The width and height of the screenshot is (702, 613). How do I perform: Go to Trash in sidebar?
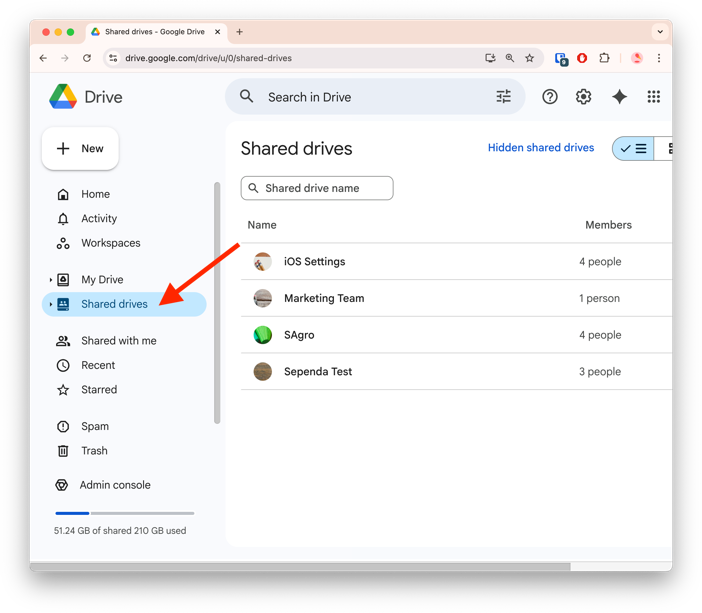[x=94, y=451]
